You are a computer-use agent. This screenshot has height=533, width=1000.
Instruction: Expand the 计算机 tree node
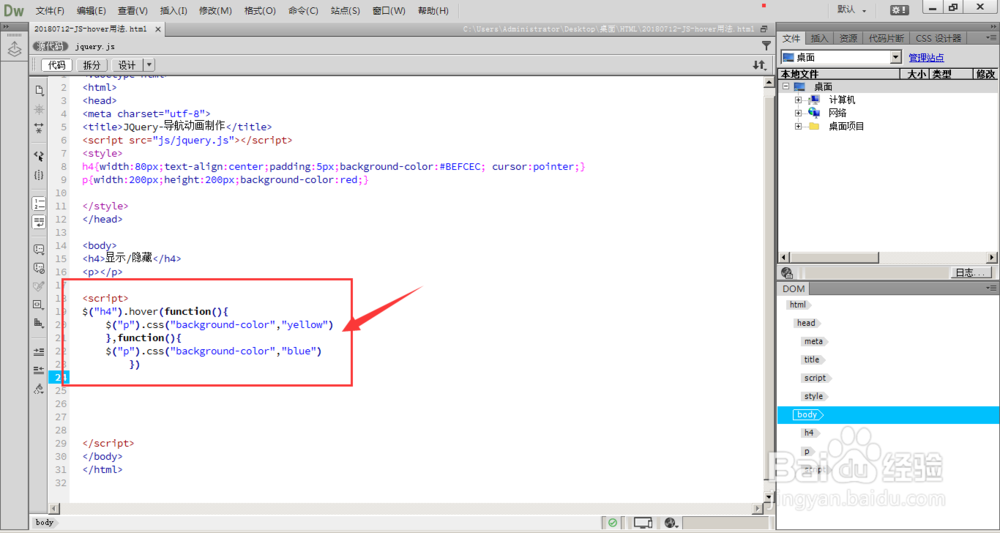pos(798,100)
